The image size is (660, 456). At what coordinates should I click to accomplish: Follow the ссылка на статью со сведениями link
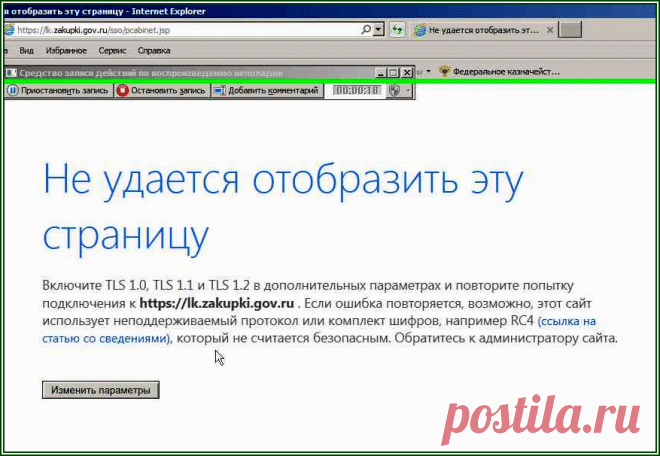[x=319, y=330]
